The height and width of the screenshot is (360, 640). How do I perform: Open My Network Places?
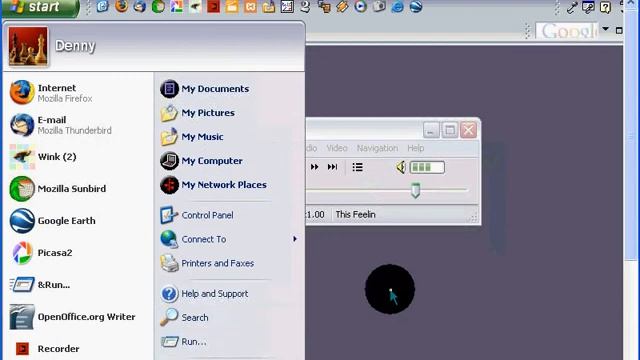[213, 185]
